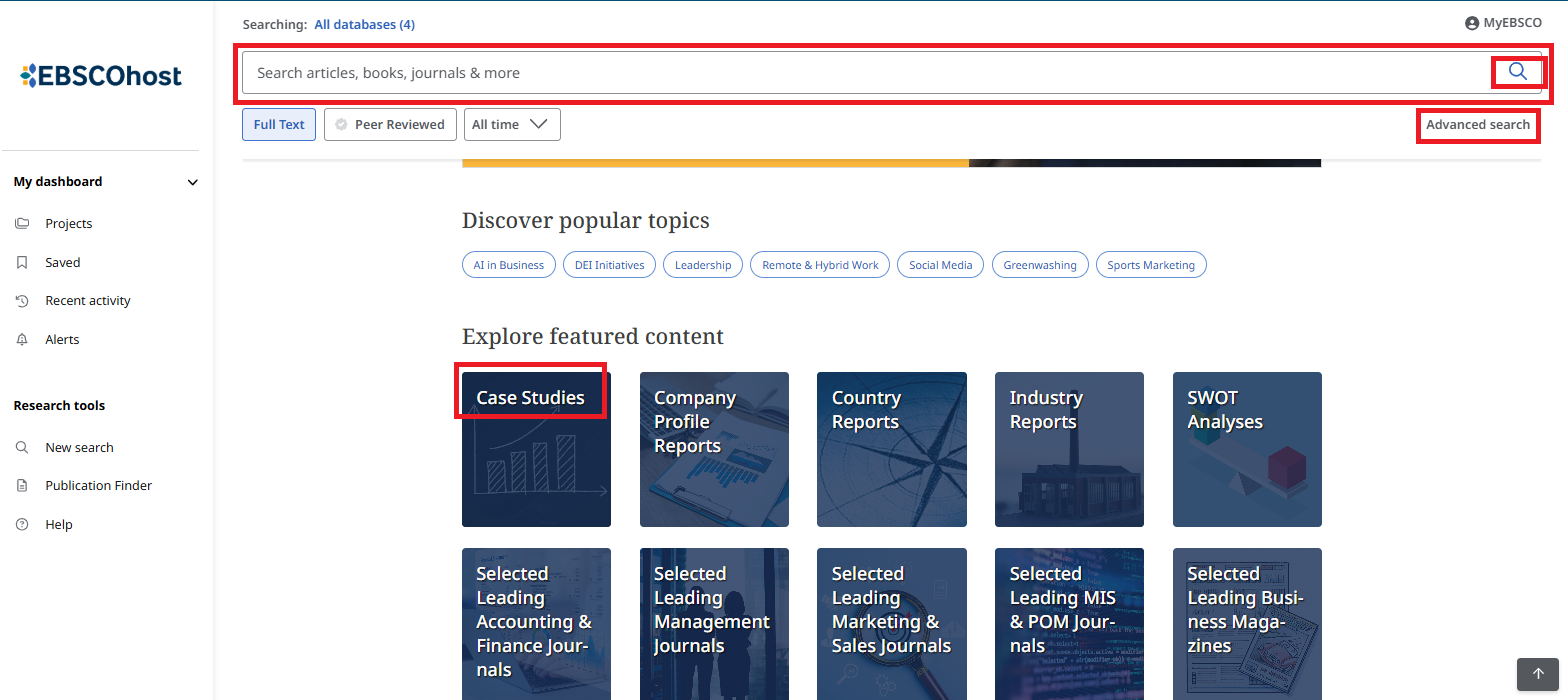Image resolution: width=1568 pixels, height=700 pixels.
Task: Select the AI in Business topic
Action: coord(508,265)
